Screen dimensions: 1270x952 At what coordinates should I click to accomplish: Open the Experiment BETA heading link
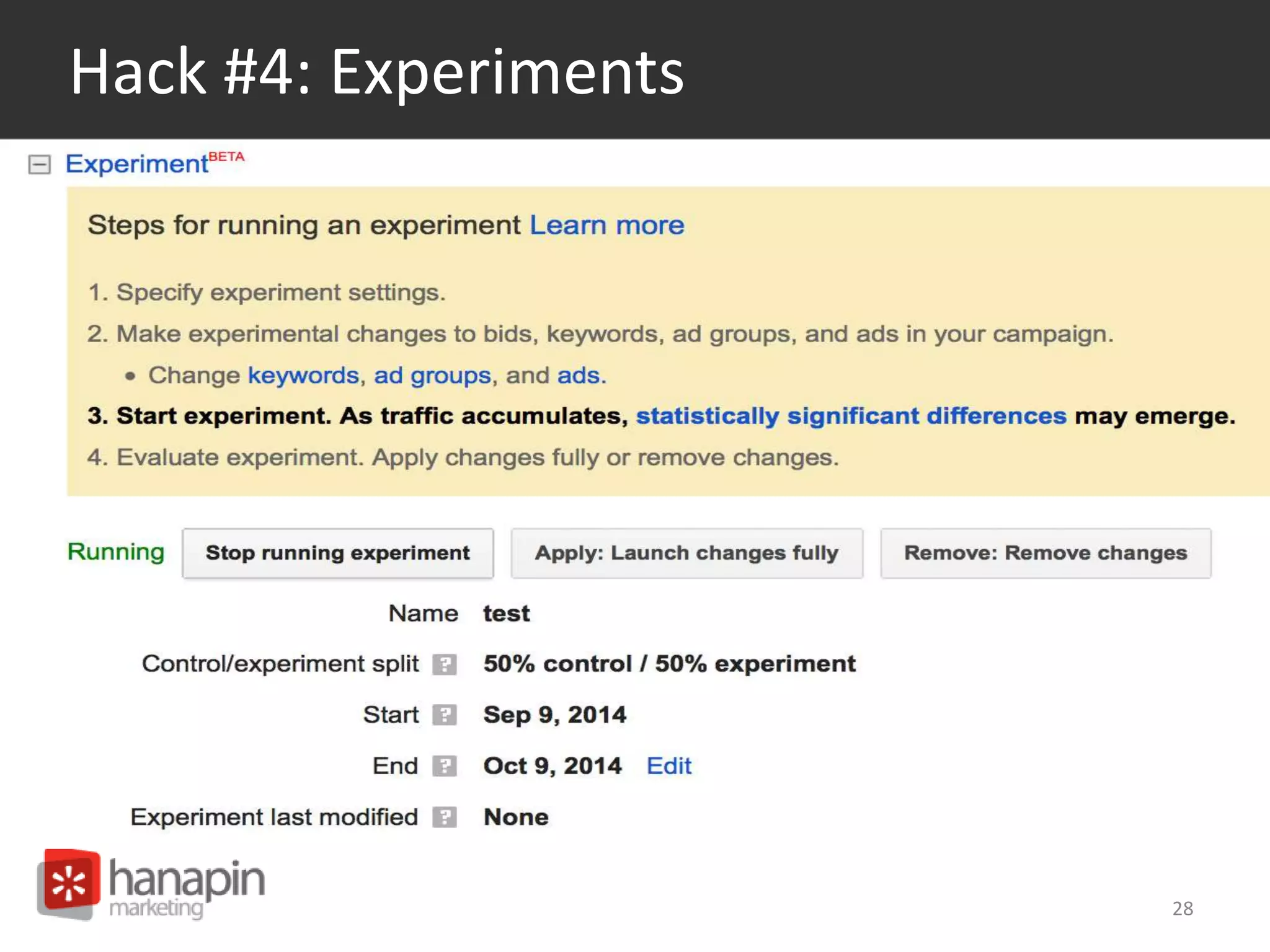click(155, 163)
